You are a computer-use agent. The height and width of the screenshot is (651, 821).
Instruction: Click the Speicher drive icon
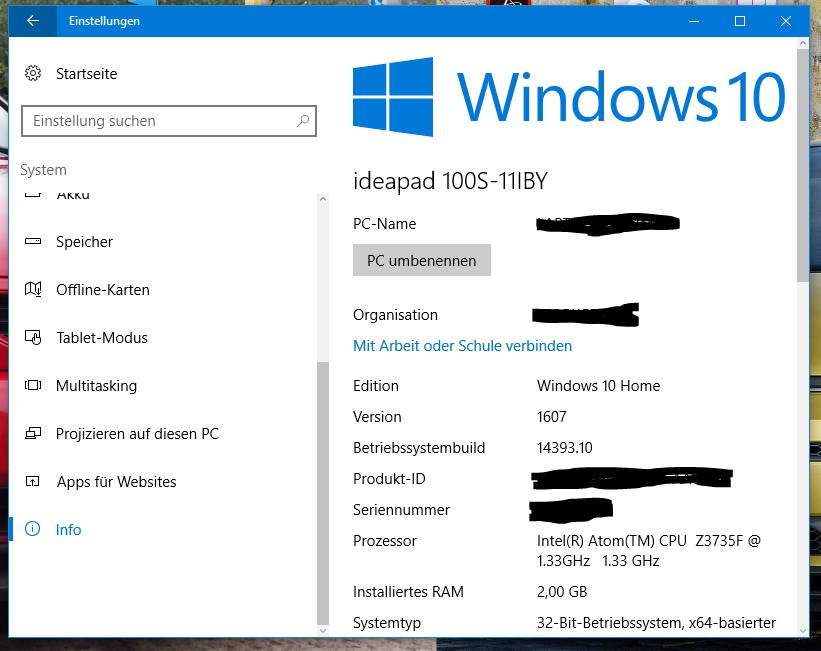pos(33,241)
